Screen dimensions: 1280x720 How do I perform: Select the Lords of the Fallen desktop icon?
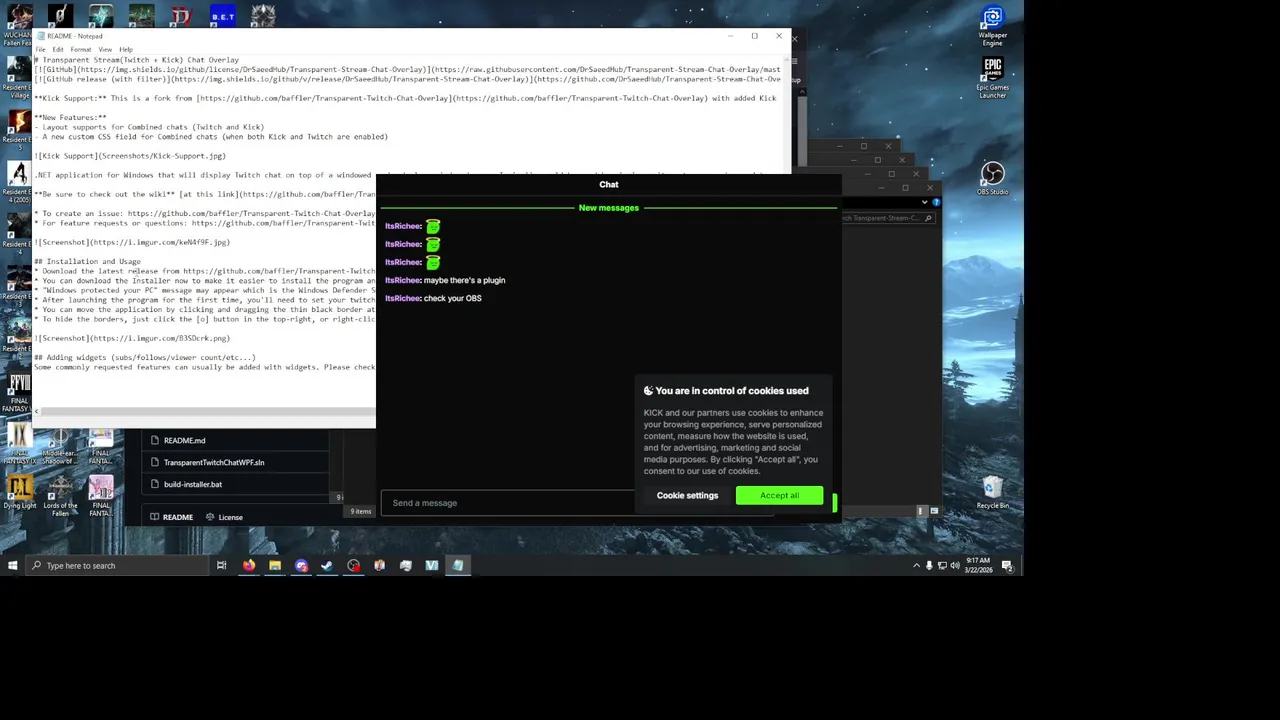click(x=60, y=495)
